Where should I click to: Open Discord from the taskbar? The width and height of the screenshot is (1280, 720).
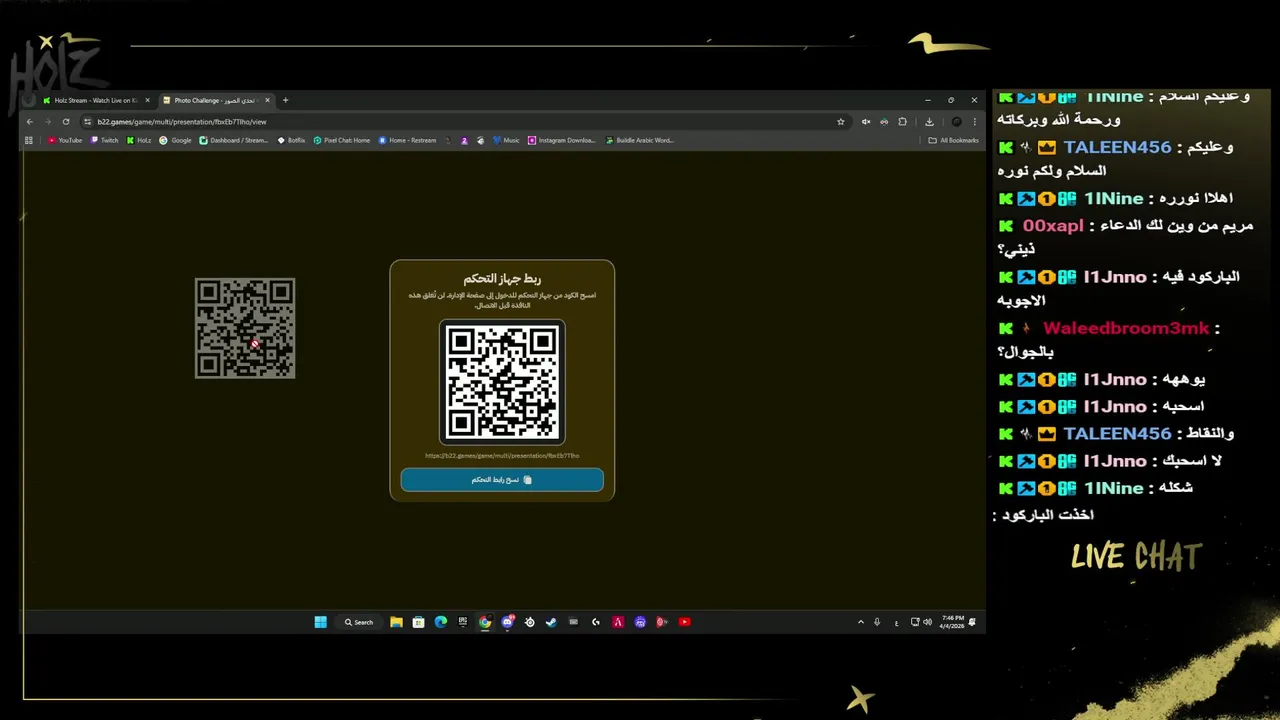(x=507, y=622)
